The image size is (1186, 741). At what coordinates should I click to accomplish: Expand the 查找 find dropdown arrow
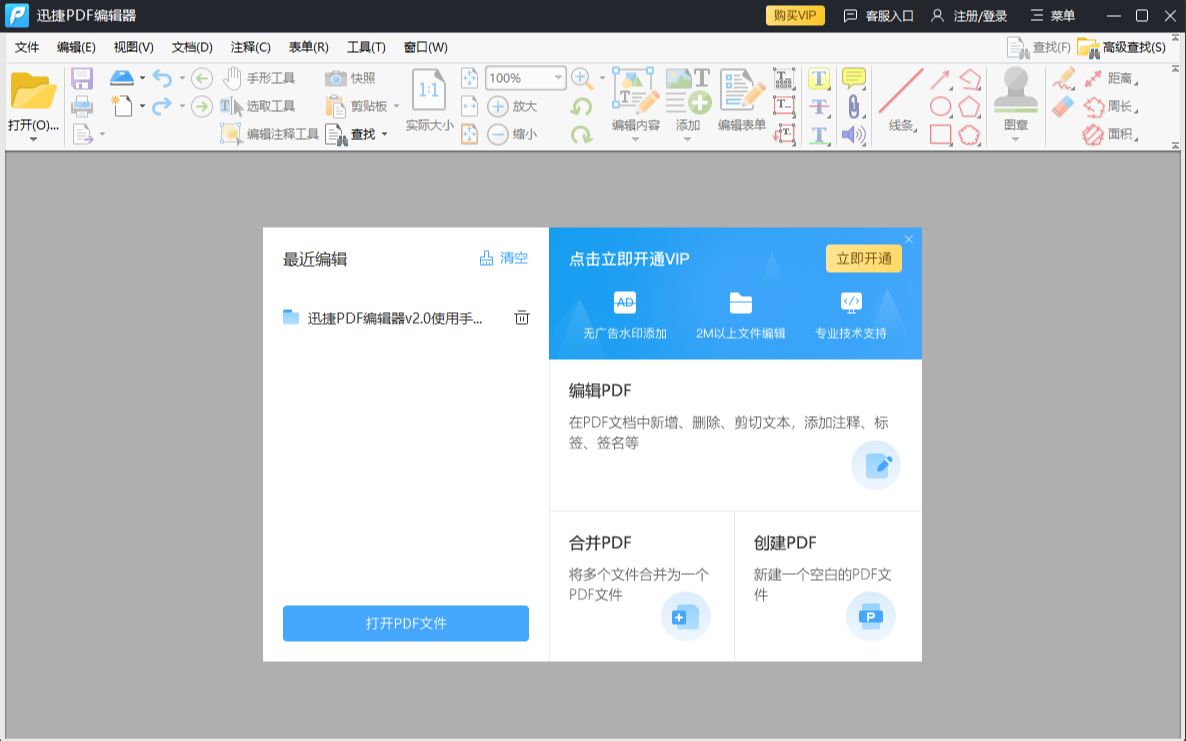pyautogui.click(x=384, y=134)
